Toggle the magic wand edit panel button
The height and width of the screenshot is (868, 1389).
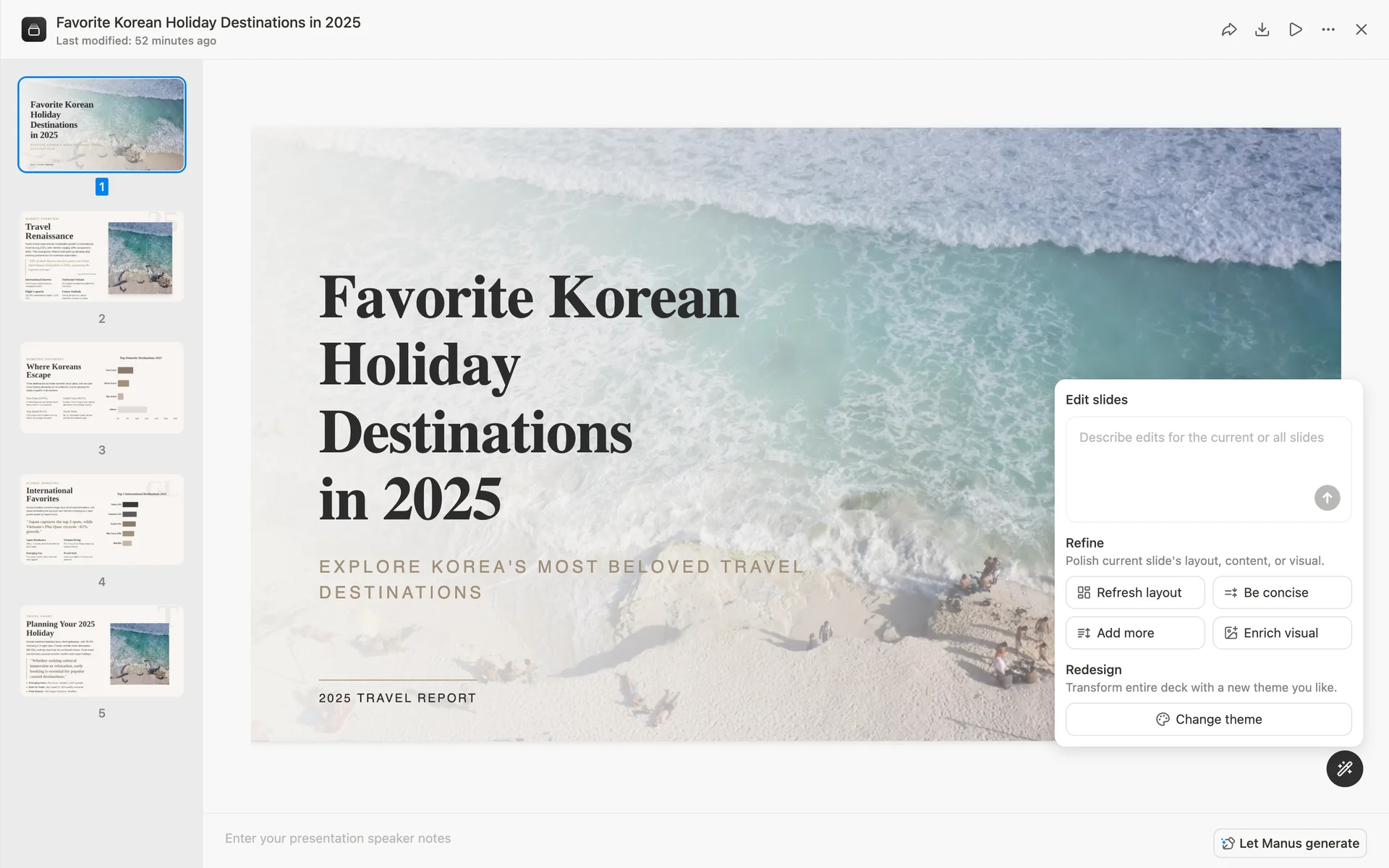pos(1344,768)
